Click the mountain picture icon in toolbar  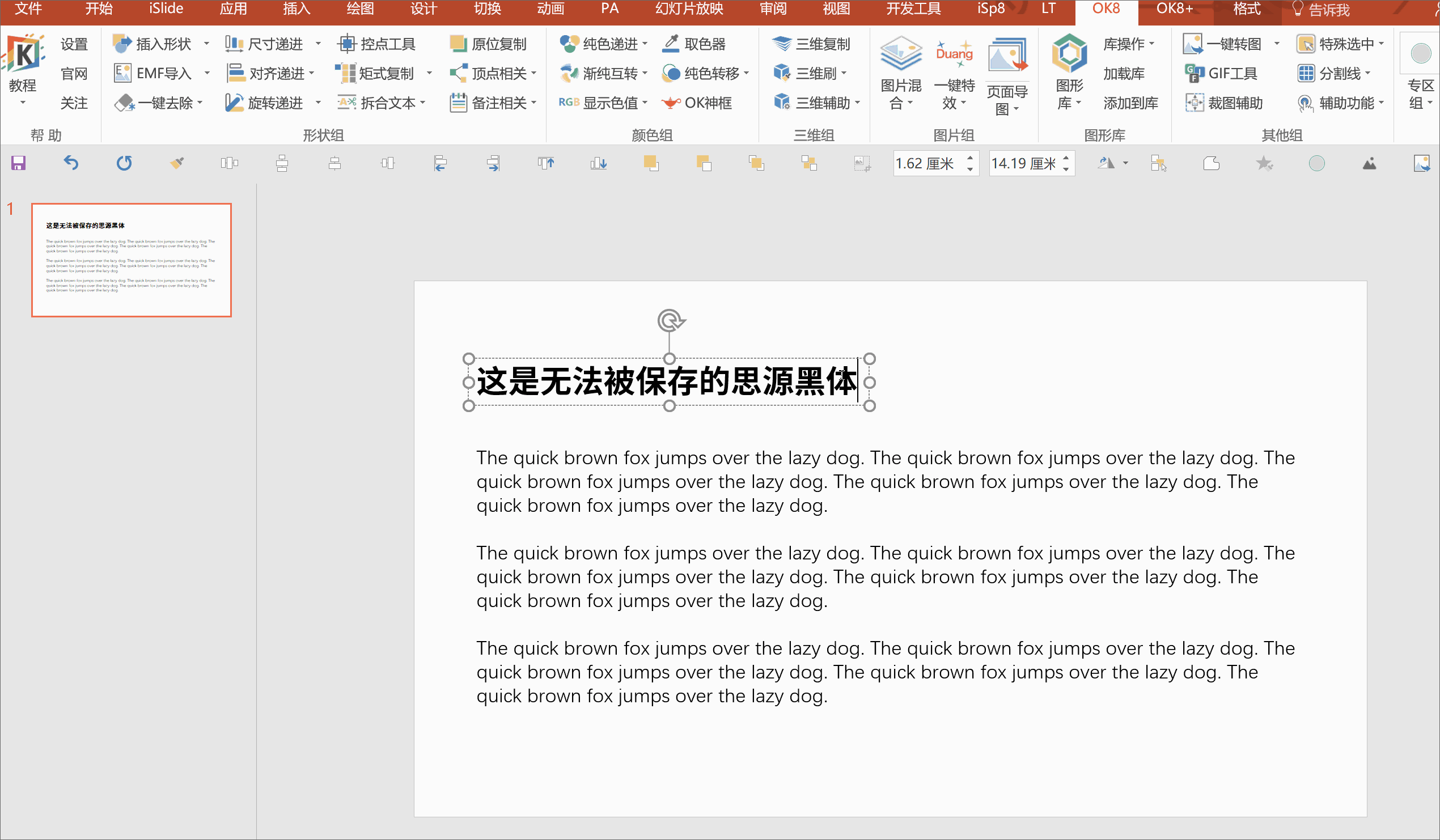pos(1369,164)
